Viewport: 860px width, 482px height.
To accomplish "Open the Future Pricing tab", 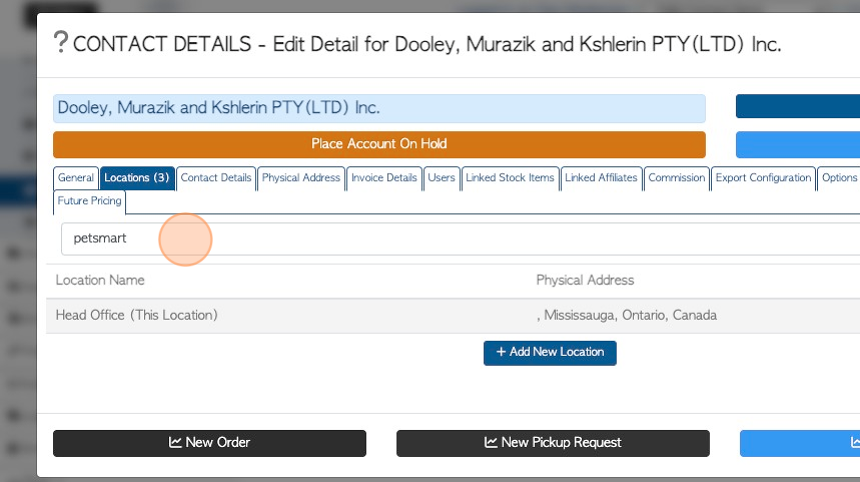I will point(89,201).
